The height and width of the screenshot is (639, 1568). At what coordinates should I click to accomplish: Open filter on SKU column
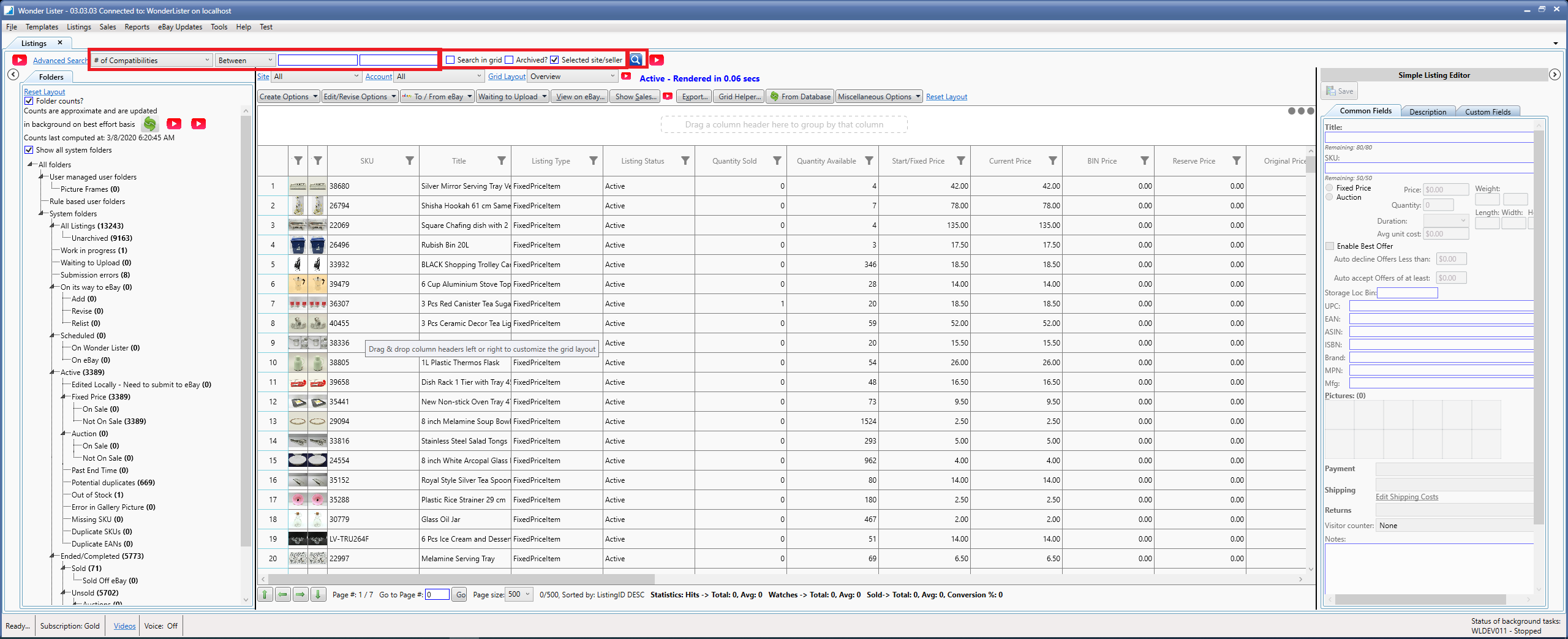(x=410, y=161)
